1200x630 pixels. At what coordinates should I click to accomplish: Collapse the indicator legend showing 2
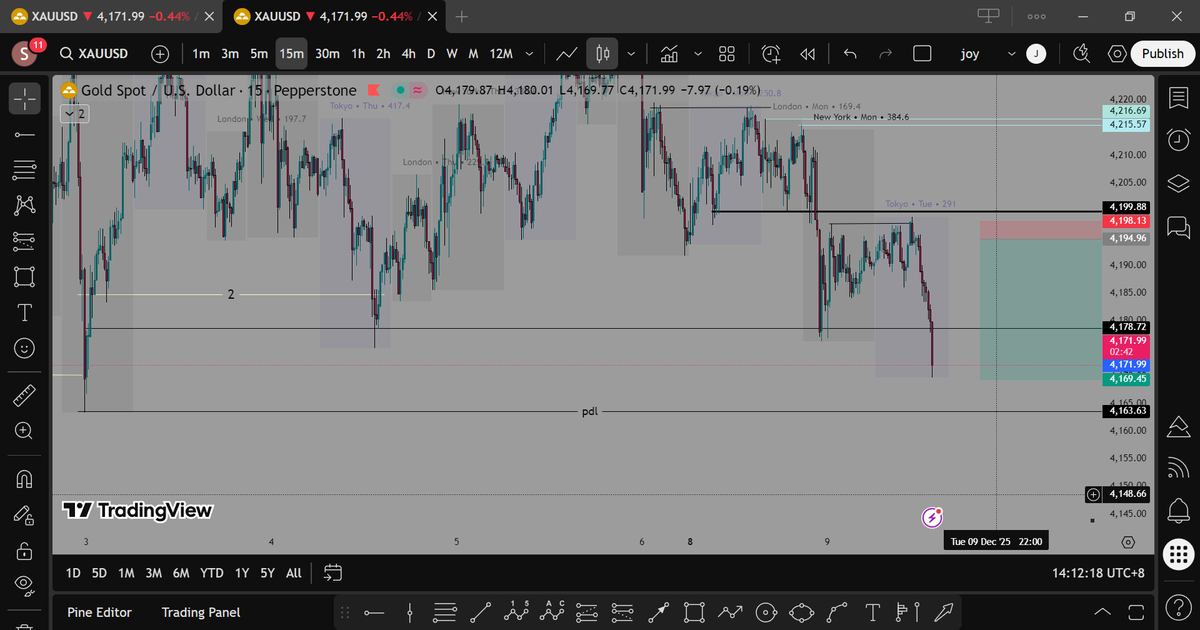(74, 114)
